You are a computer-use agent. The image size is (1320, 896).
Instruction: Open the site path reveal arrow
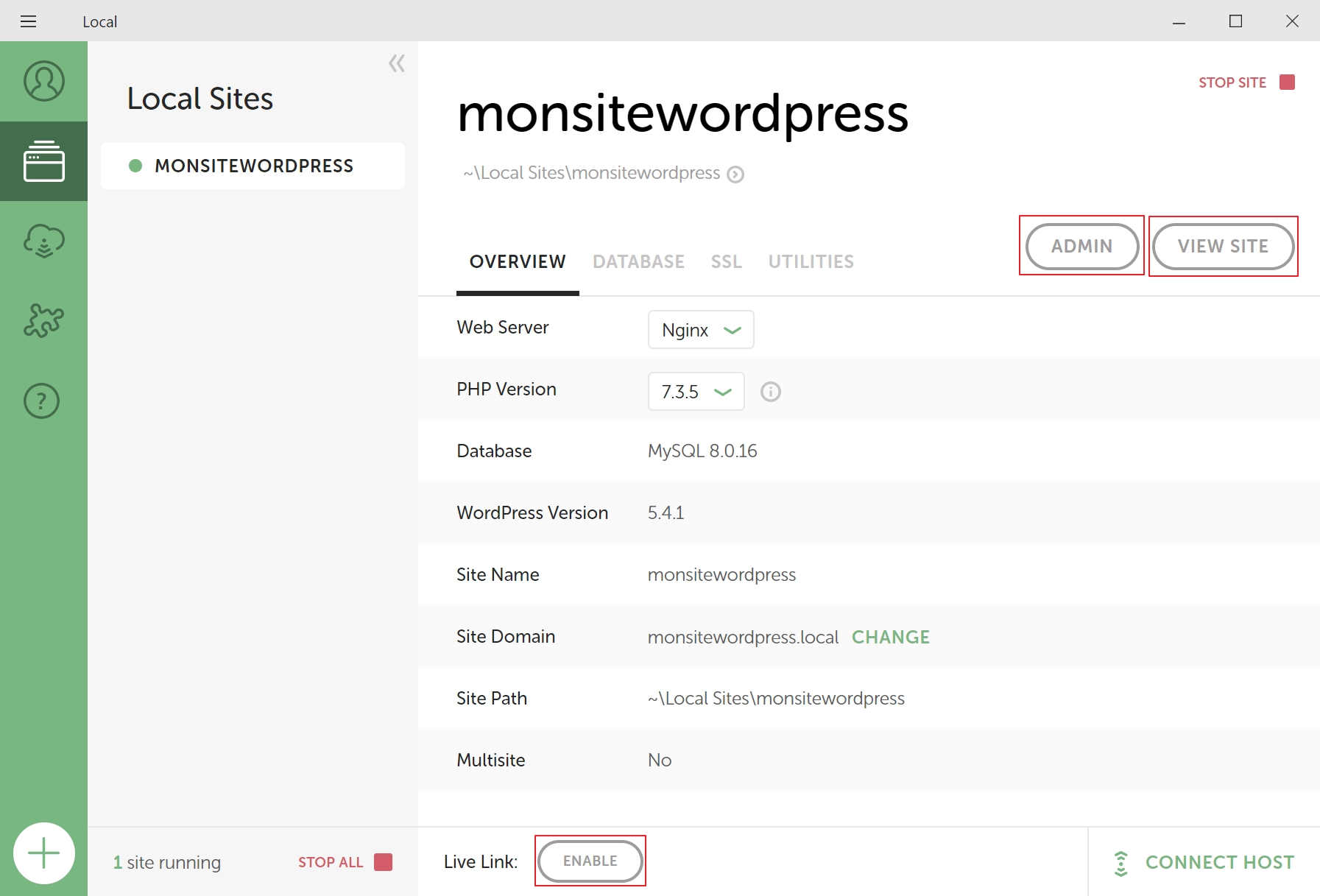coord(735,174)
